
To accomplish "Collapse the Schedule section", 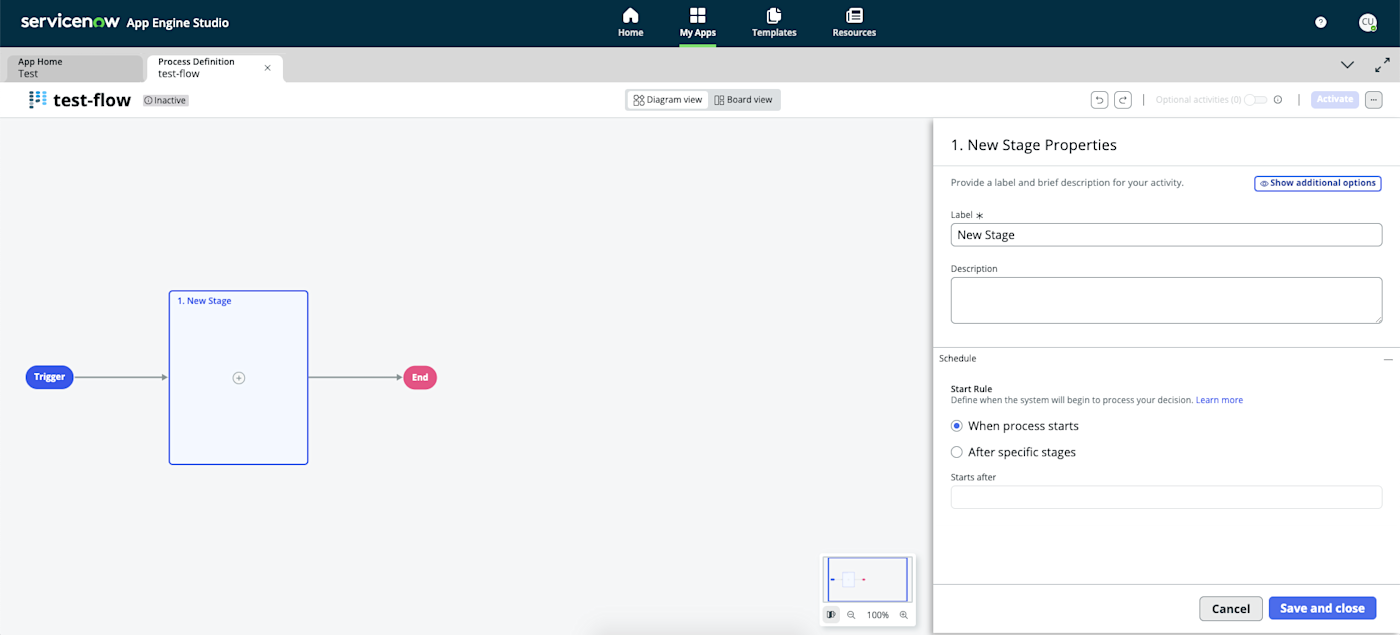I will point(1388,359).
